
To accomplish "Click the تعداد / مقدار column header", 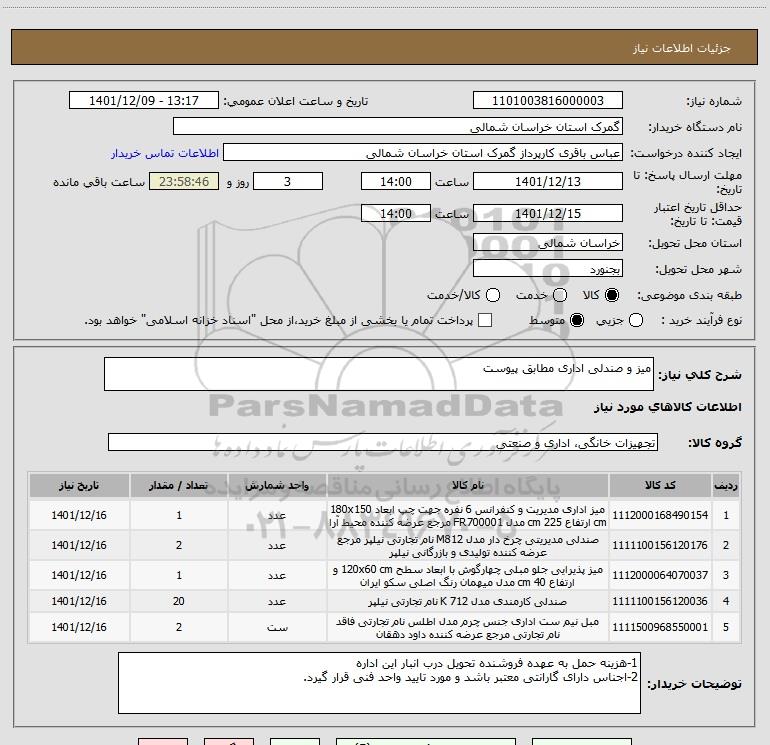I will click(x=179, y=485).
